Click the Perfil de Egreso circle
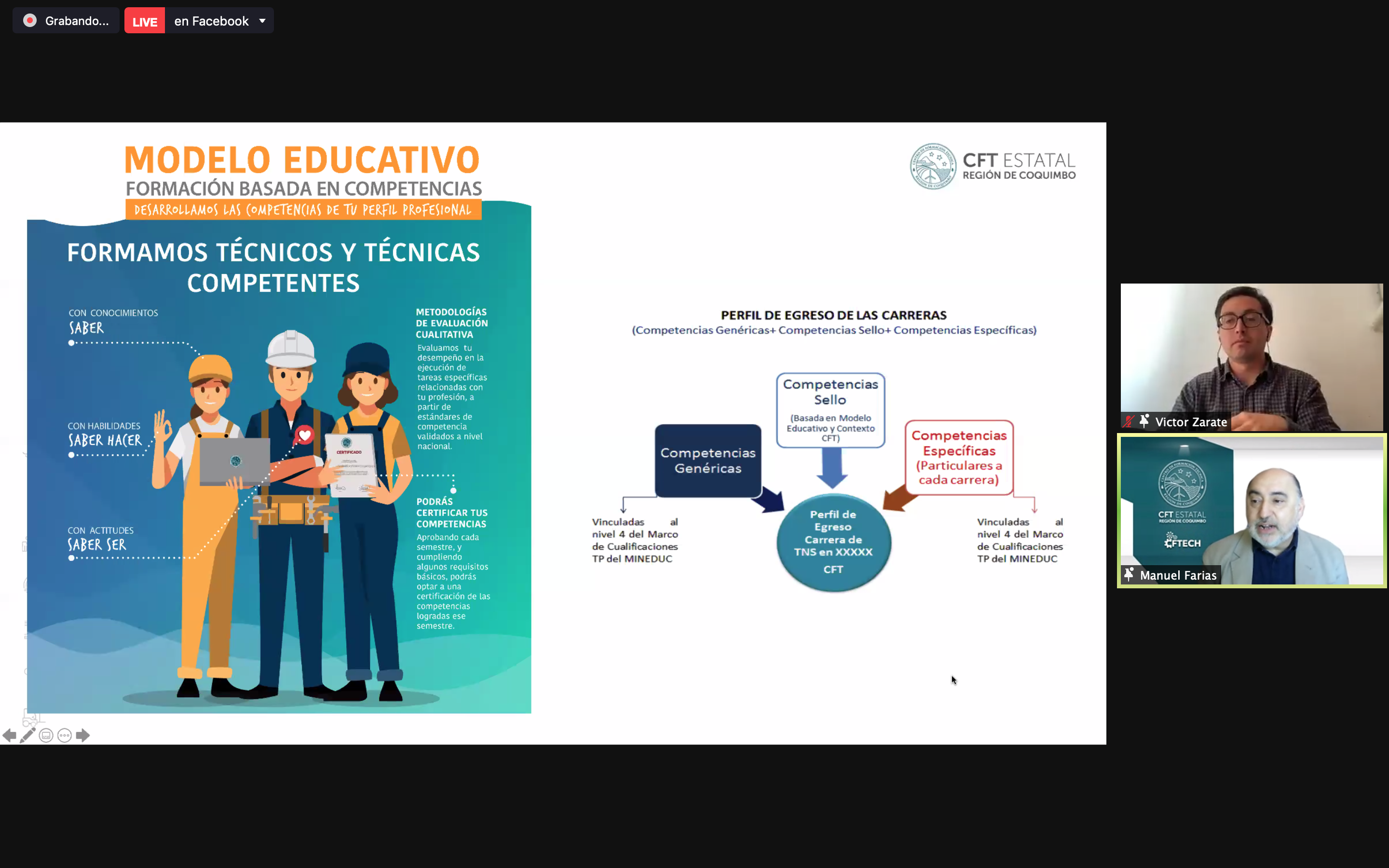Viewport: 1389px width, 868px height. [x=833, y=542]
